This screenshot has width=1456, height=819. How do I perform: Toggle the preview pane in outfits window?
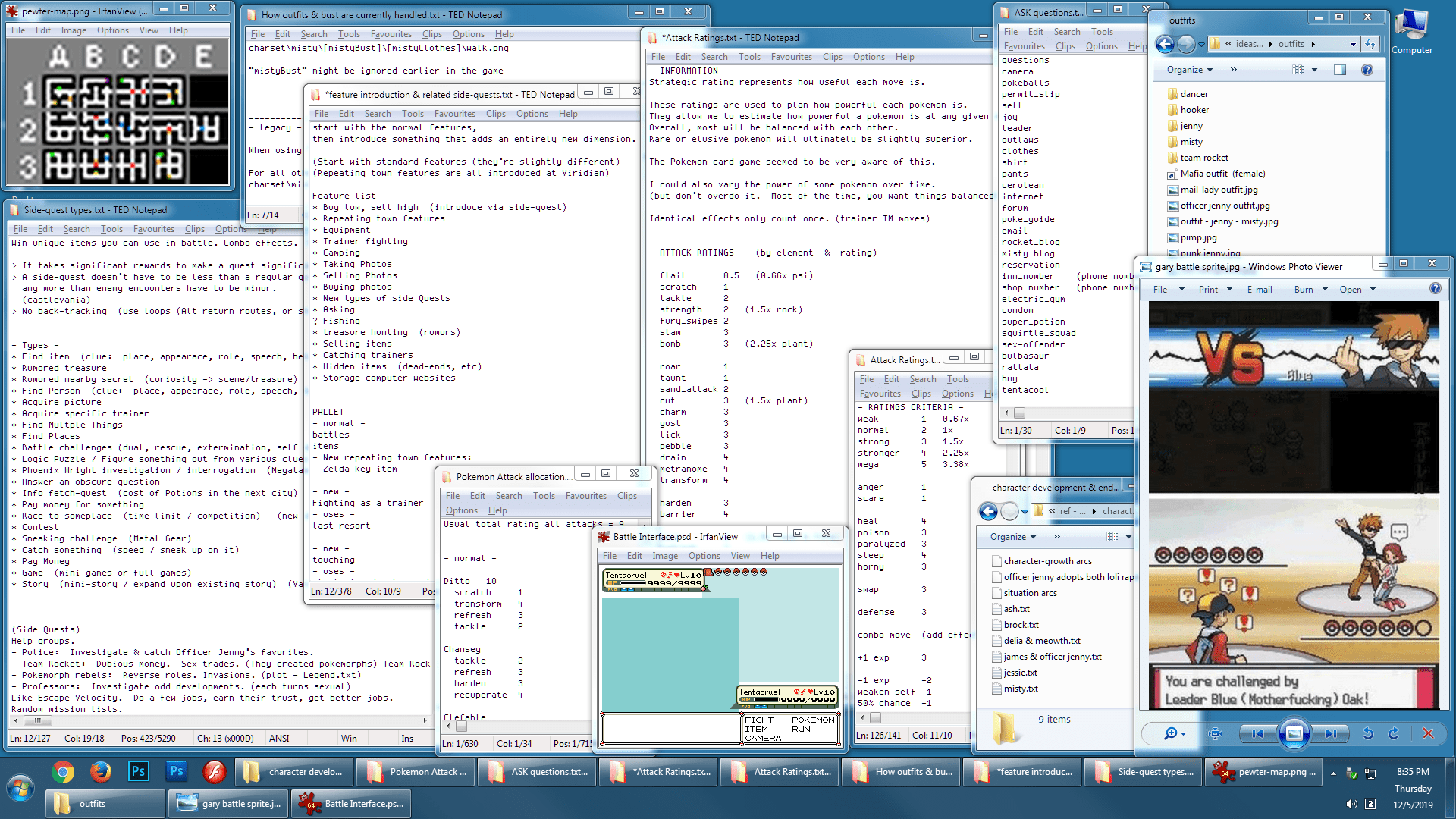[x=1340, y=70]
